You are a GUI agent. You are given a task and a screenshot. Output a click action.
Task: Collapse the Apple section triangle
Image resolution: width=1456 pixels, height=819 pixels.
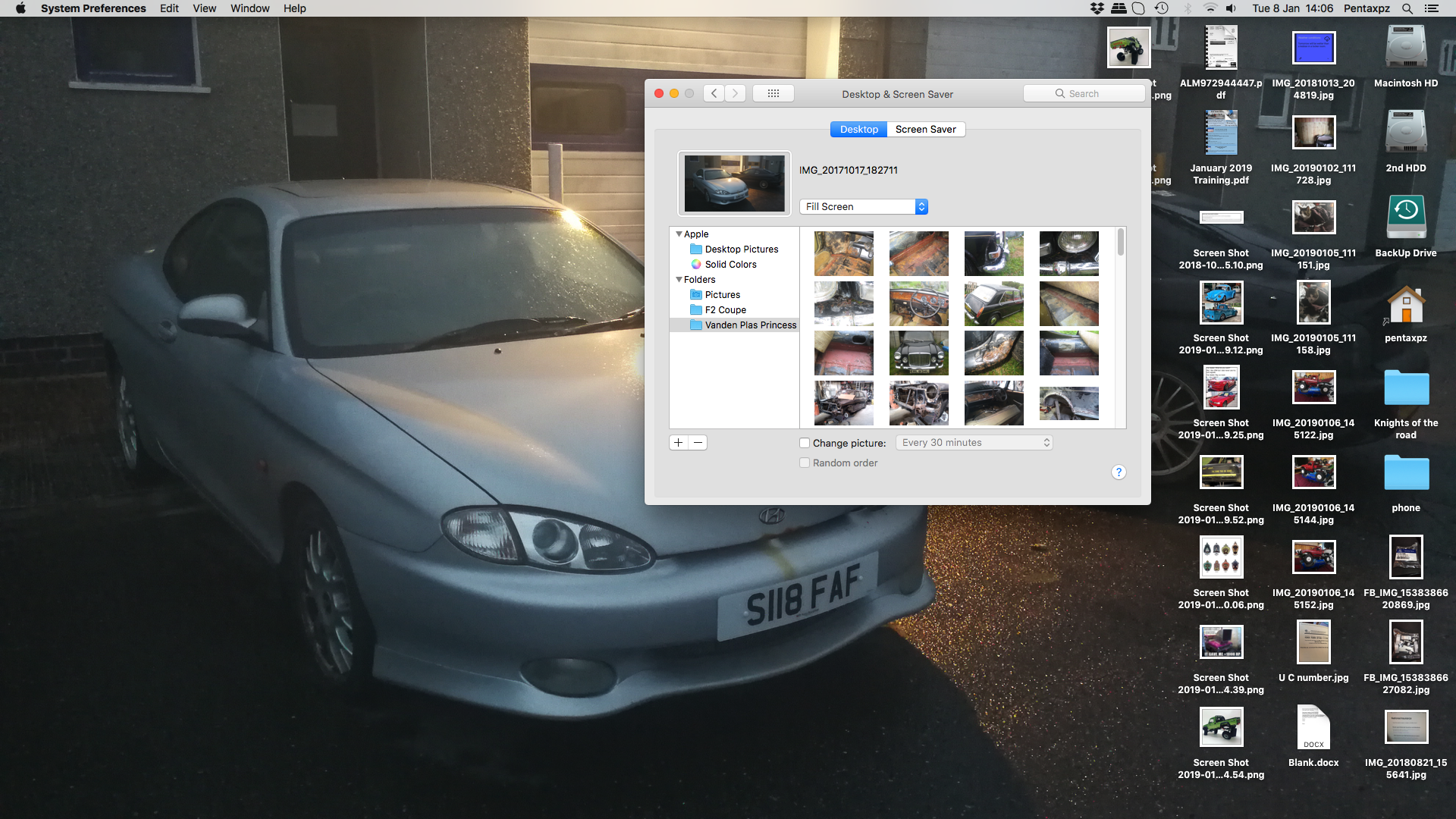click(x=679, y=234)
